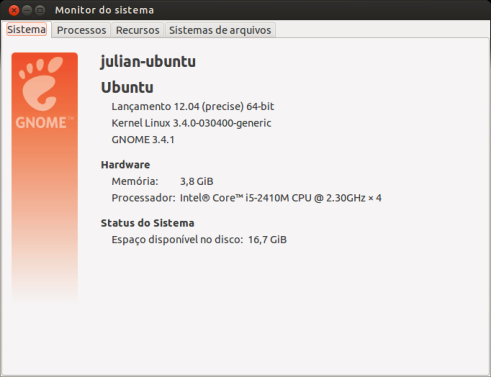Open the Sistemas de arquivos tab
This screenshot has height=377, width=491.
(x=220, y=30)
